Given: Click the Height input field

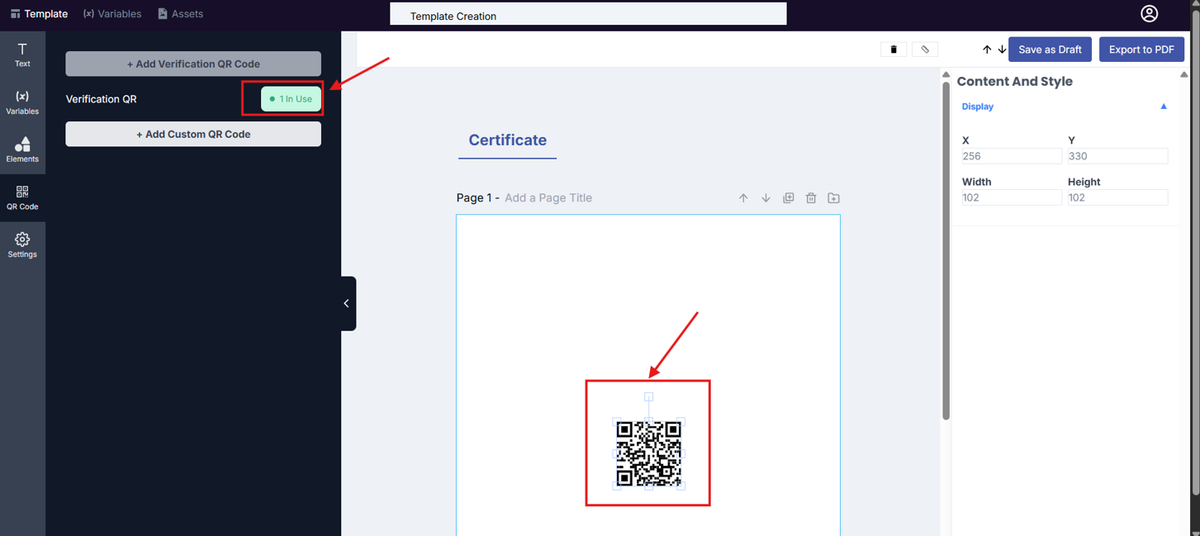Looking at the screenshot, I should [1117, 198].
